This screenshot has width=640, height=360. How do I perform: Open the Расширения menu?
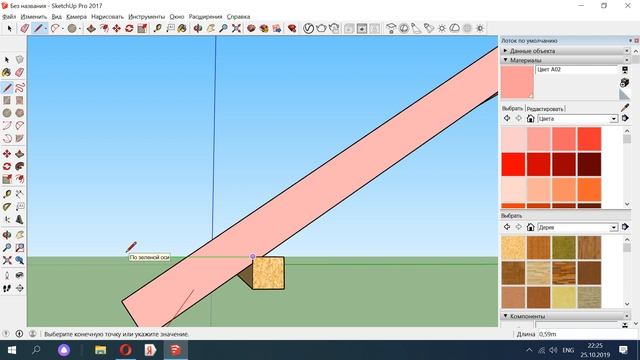point(205,17)
